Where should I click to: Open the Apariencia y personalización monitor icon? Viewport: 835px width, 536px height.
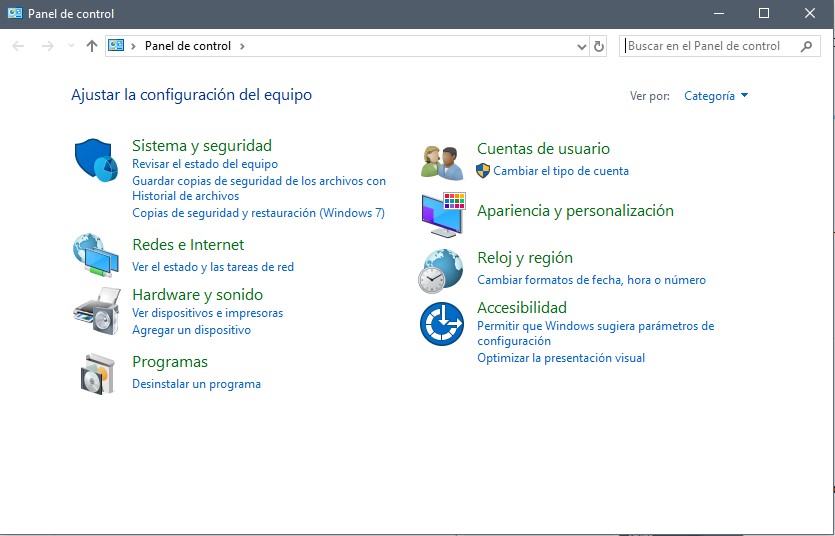pos(443,215)
